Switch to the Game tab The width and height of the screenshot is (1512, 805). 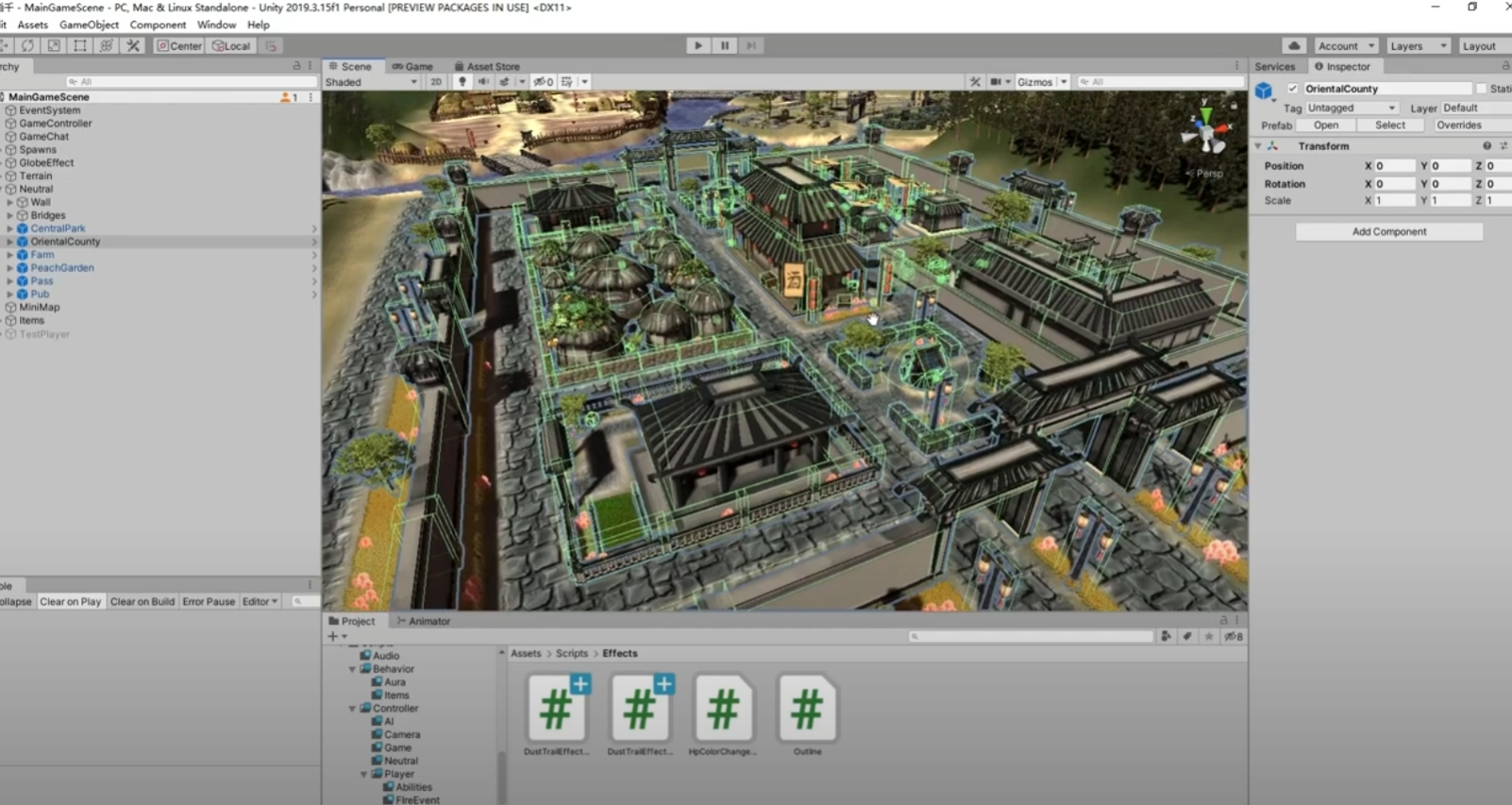412,66
